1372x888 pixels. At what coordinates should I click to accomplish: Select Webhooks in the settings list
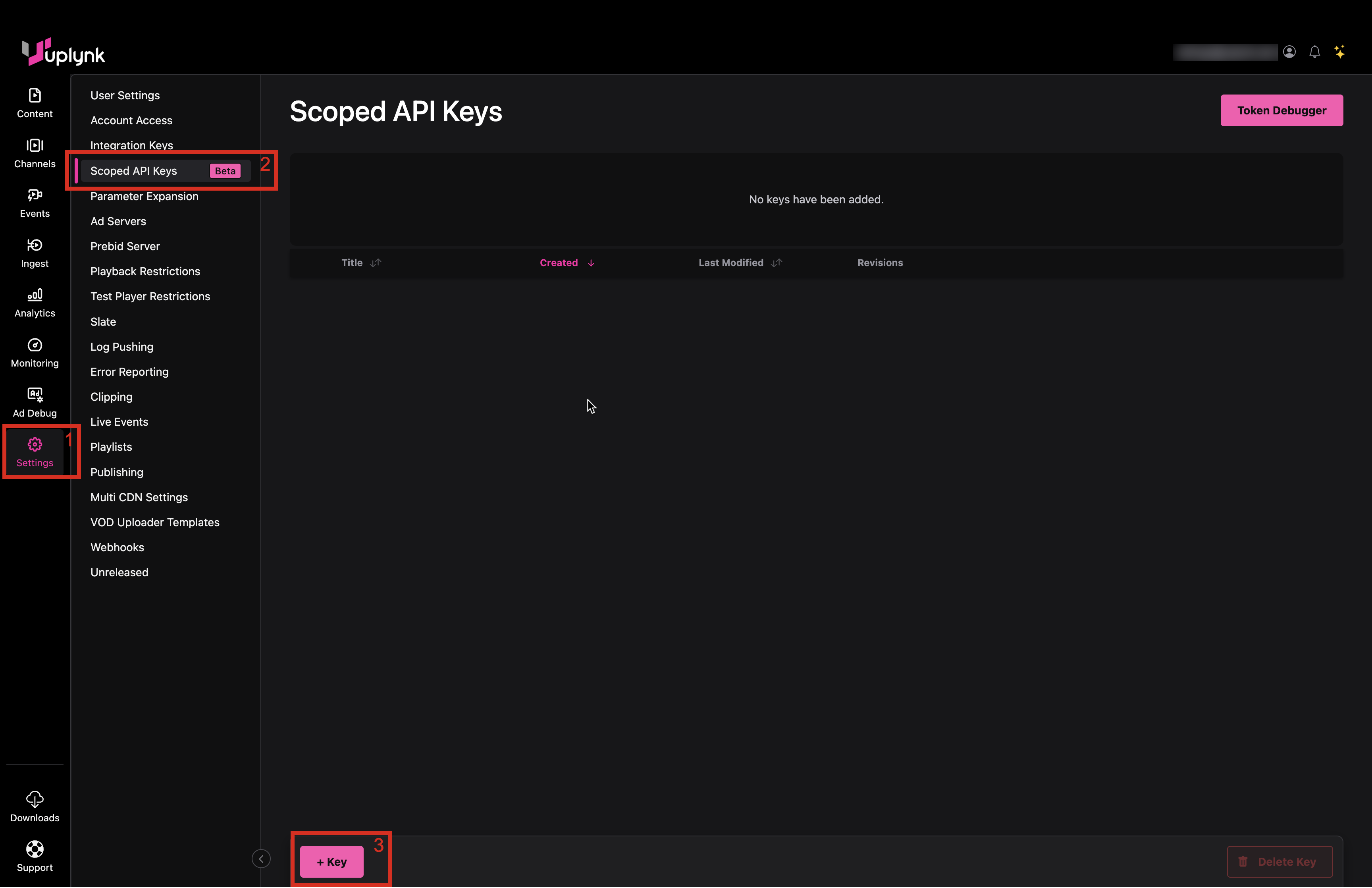click(117, 547)
